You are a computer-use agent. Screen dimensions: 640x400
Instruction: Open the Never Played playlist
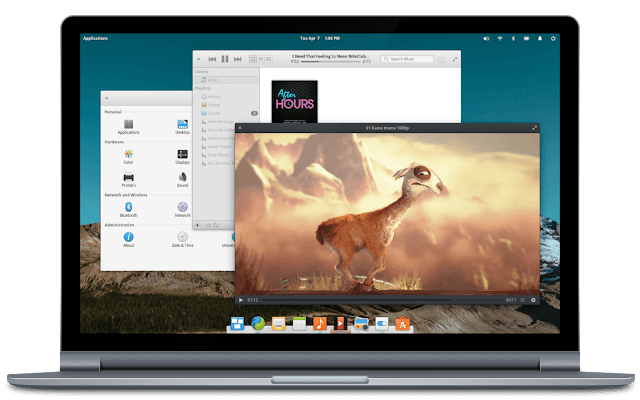pyautogui.click(x=215, y=147)
